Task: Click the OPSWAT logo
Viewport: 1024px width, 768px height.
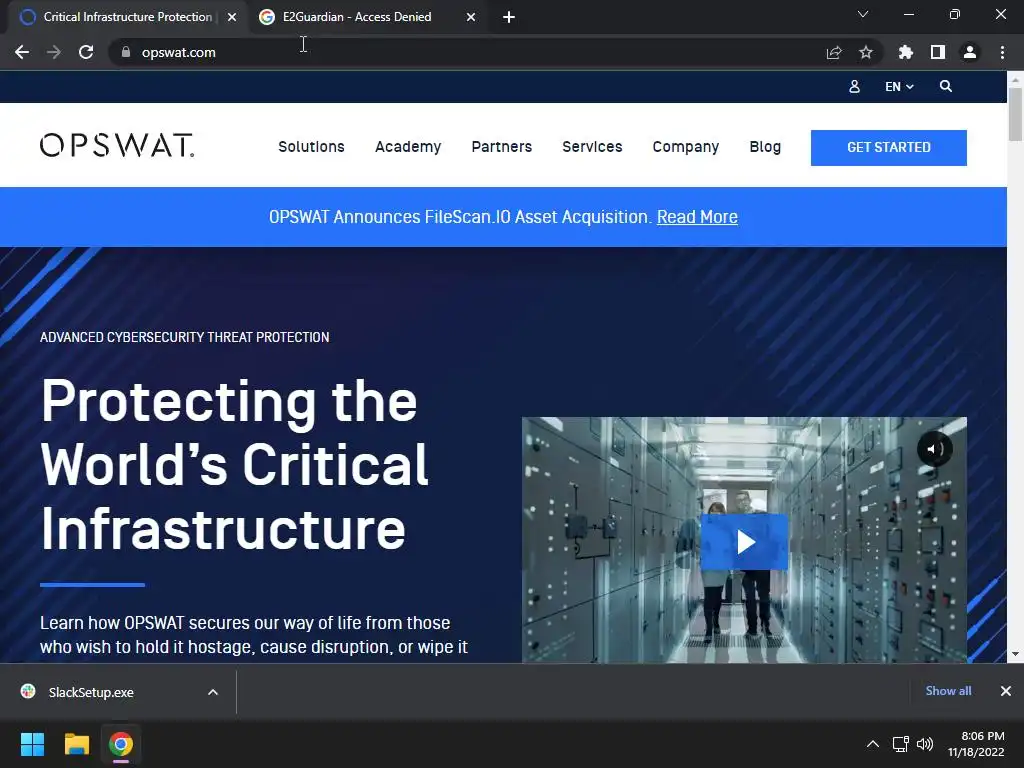Action: tap(117, 146)
